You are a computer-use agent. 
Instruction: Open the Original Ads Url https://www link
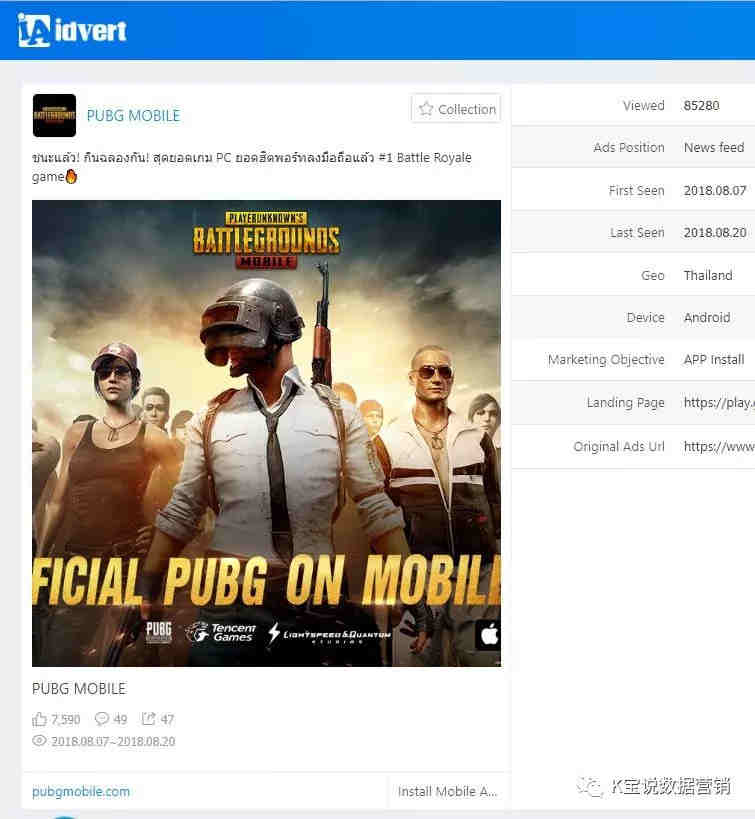coord(719,446)
